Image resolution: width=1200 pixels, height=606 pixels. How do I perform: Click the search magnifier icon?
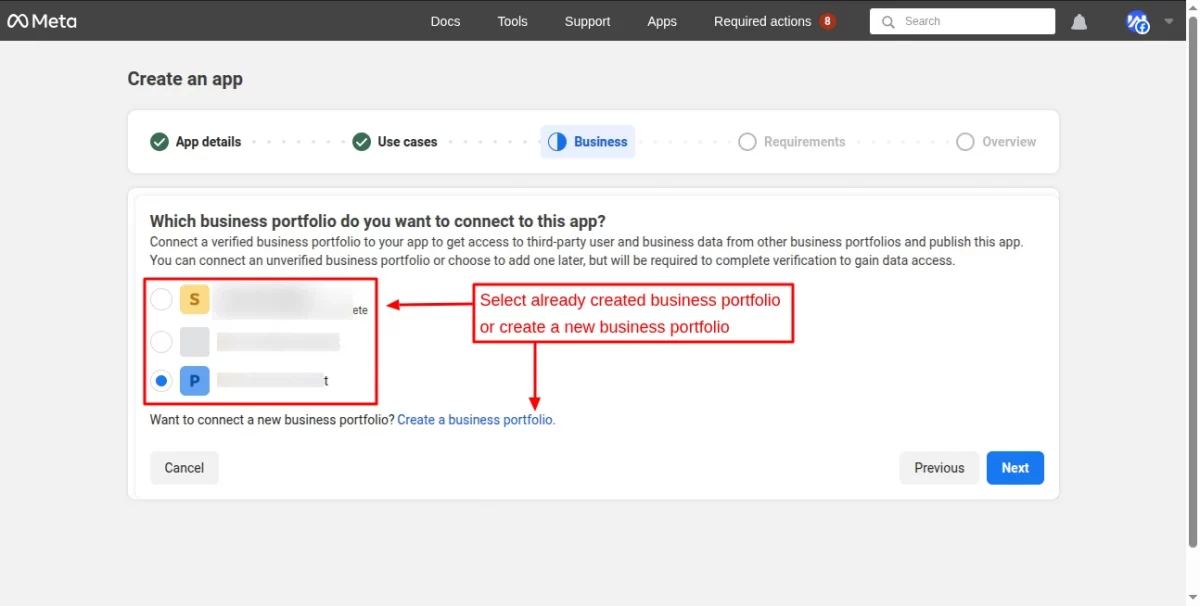click(x=888, y=21)
